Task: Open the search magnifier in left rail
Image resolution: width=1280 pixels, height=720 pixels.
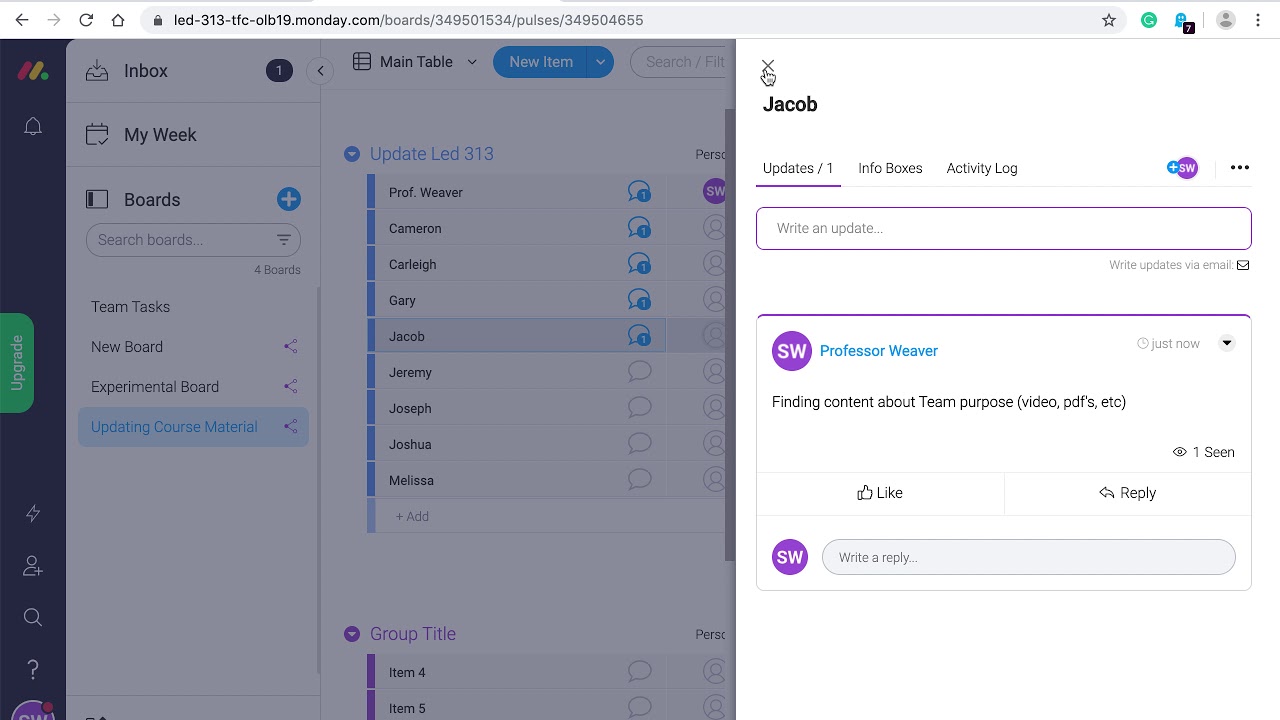Action: [x=33, y=617]
